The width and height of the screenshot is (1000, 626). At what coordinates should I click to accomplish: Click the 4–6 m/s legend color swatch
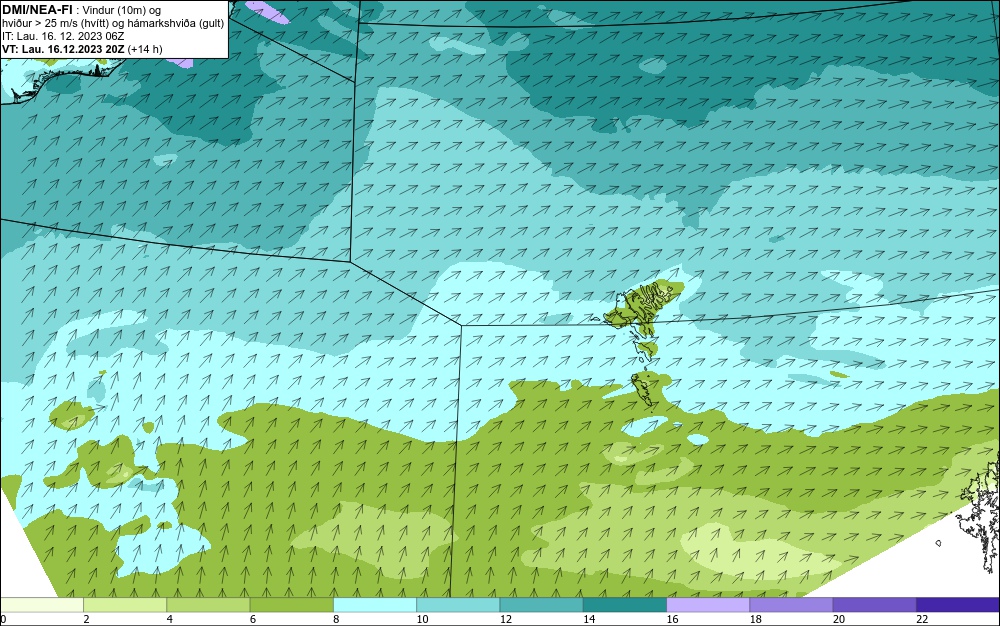pyautogui.click(x=209, y=604)
